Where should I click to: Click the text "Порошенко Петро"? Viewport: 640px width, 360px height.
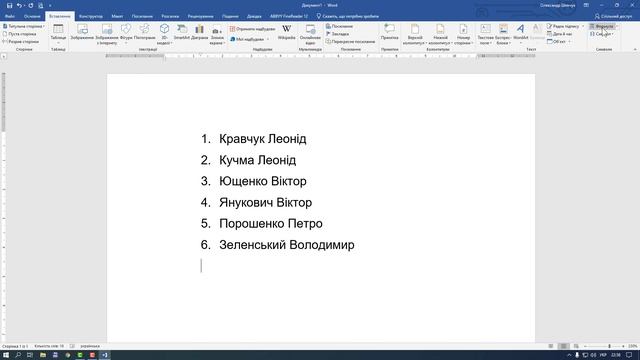click(271, 224)
